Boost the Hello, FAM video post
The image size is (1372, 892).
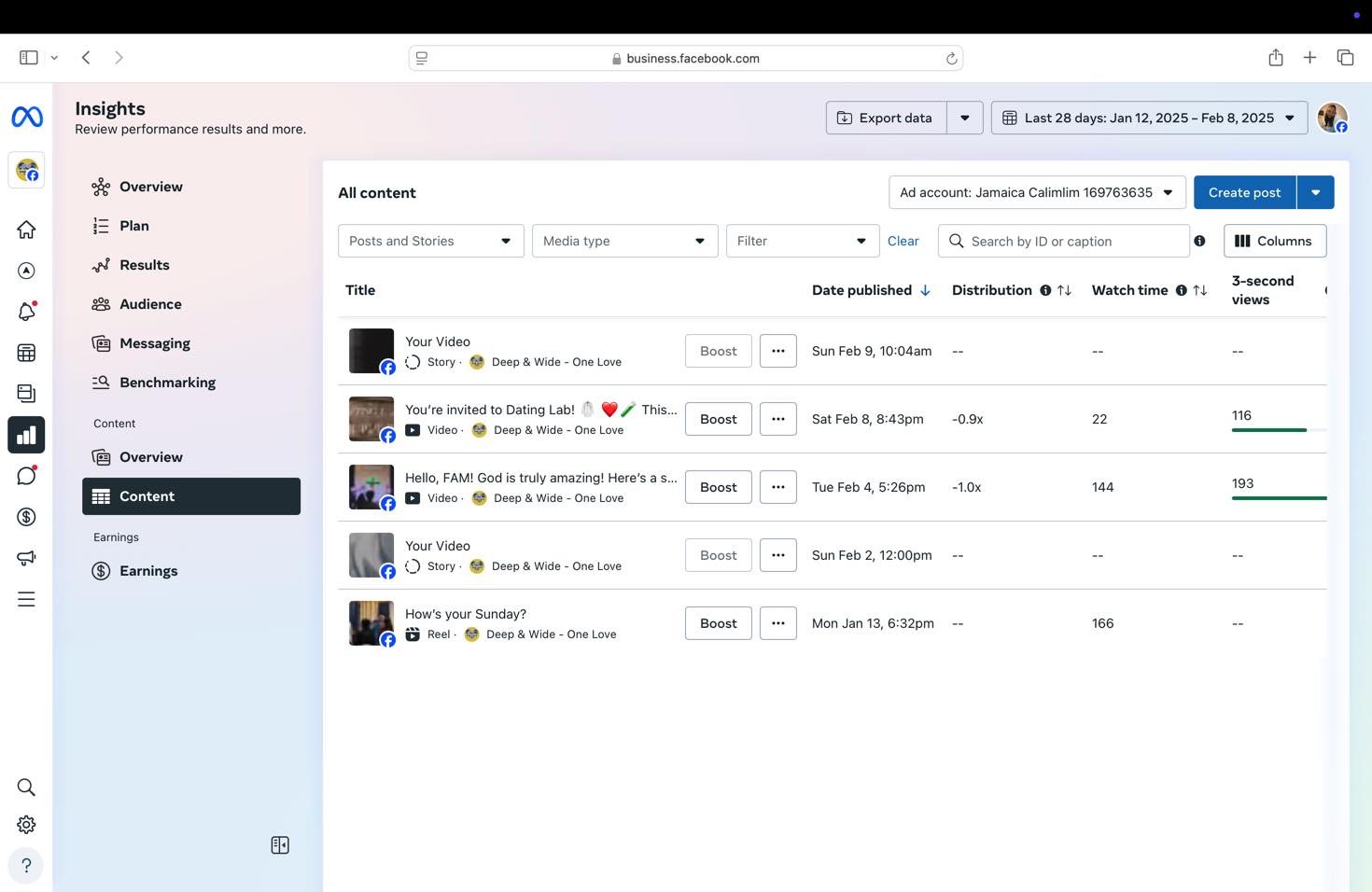point(718,487)
